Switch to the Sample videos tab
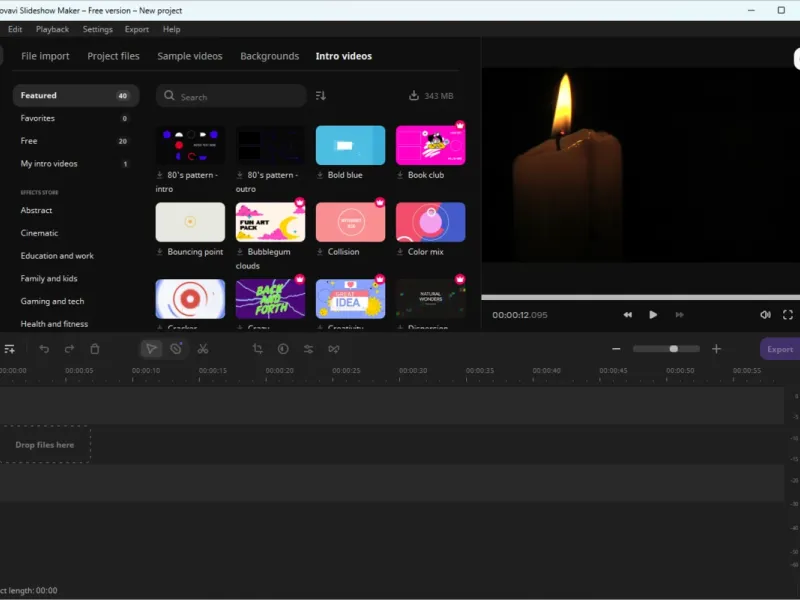The height and width of the screenshot is (600, 800). click(x=190, y=56)
